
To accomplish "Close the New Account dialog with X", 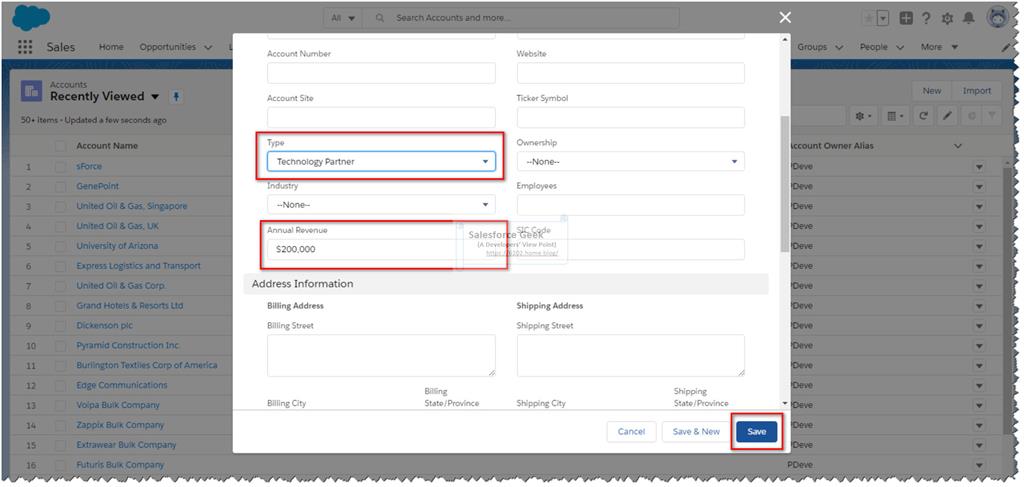I will (x=785, y=18).
